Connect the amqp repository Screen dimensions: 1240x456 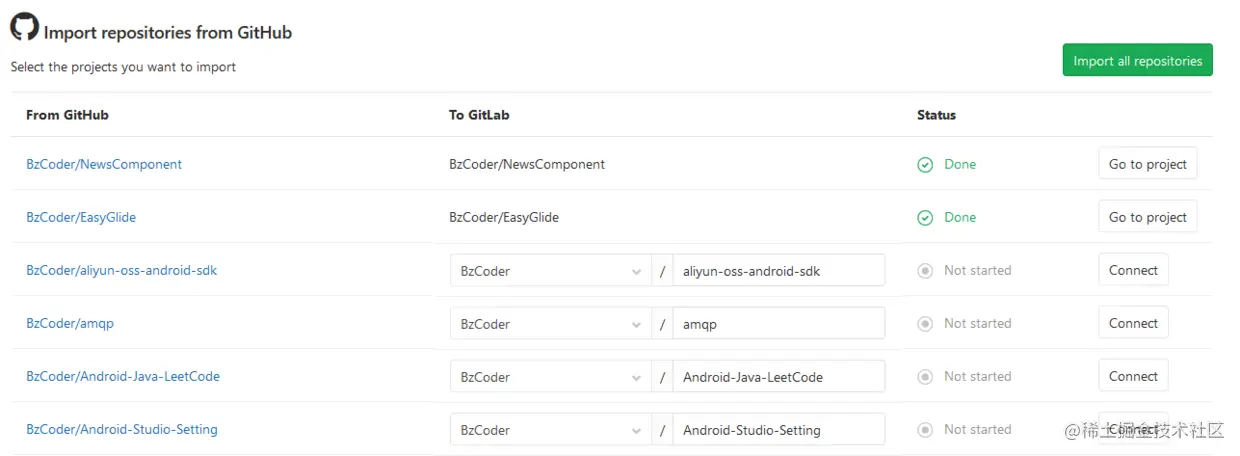pos(1133,323)
